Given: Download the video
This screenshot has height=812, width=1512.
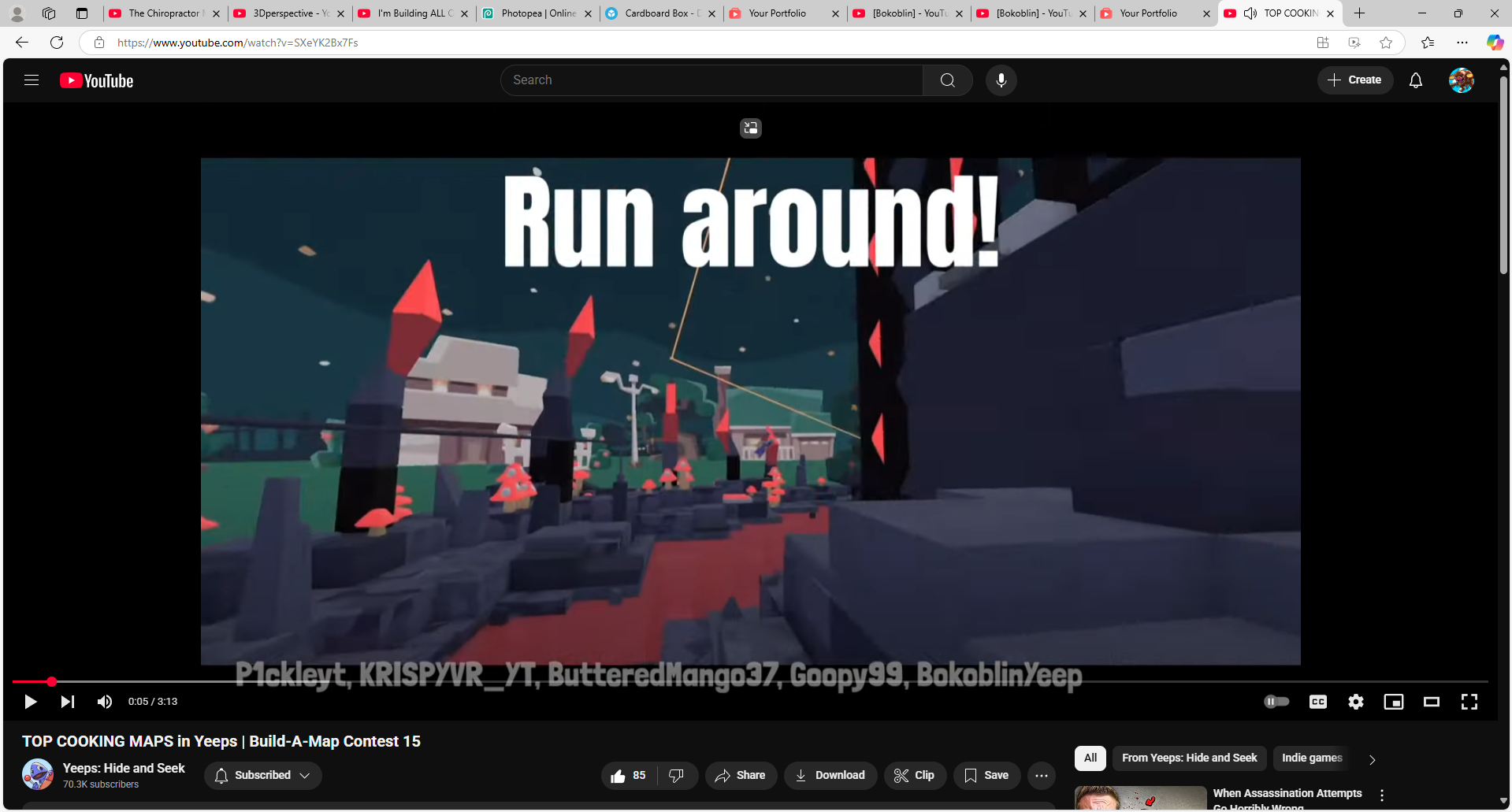Looking at the screenshot, I should pyautogui.click(x=830, y=776).
